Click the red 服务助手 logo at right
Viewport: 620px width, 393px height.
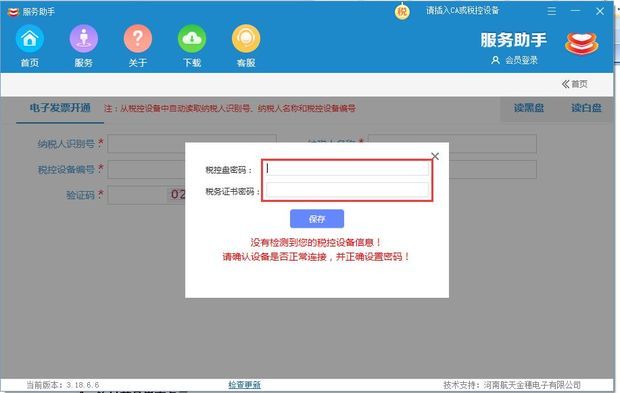click(582, 43)
